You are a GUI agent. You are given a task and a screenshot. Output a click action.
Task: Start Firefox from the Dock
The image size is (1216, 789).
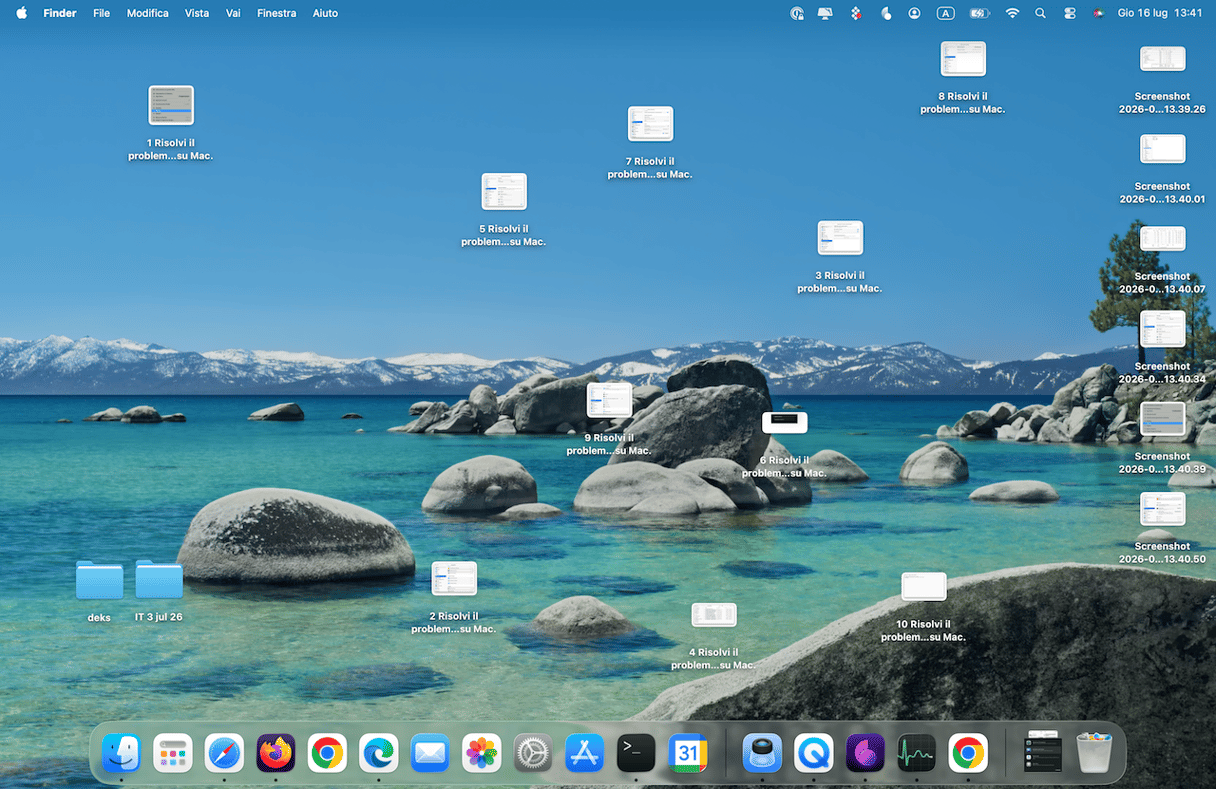coord(276,753)
